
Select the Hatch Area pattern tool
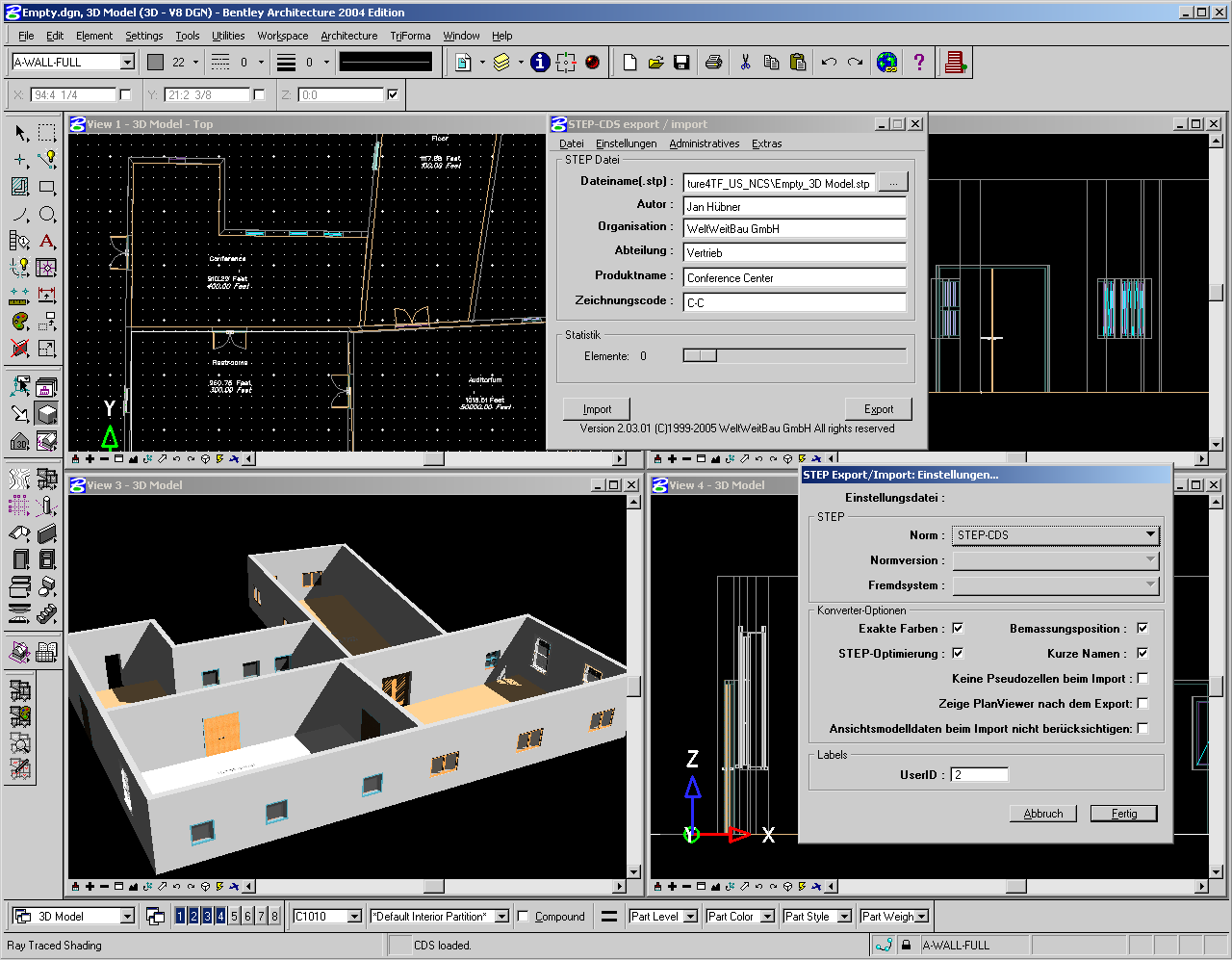[x=20, y=187]
